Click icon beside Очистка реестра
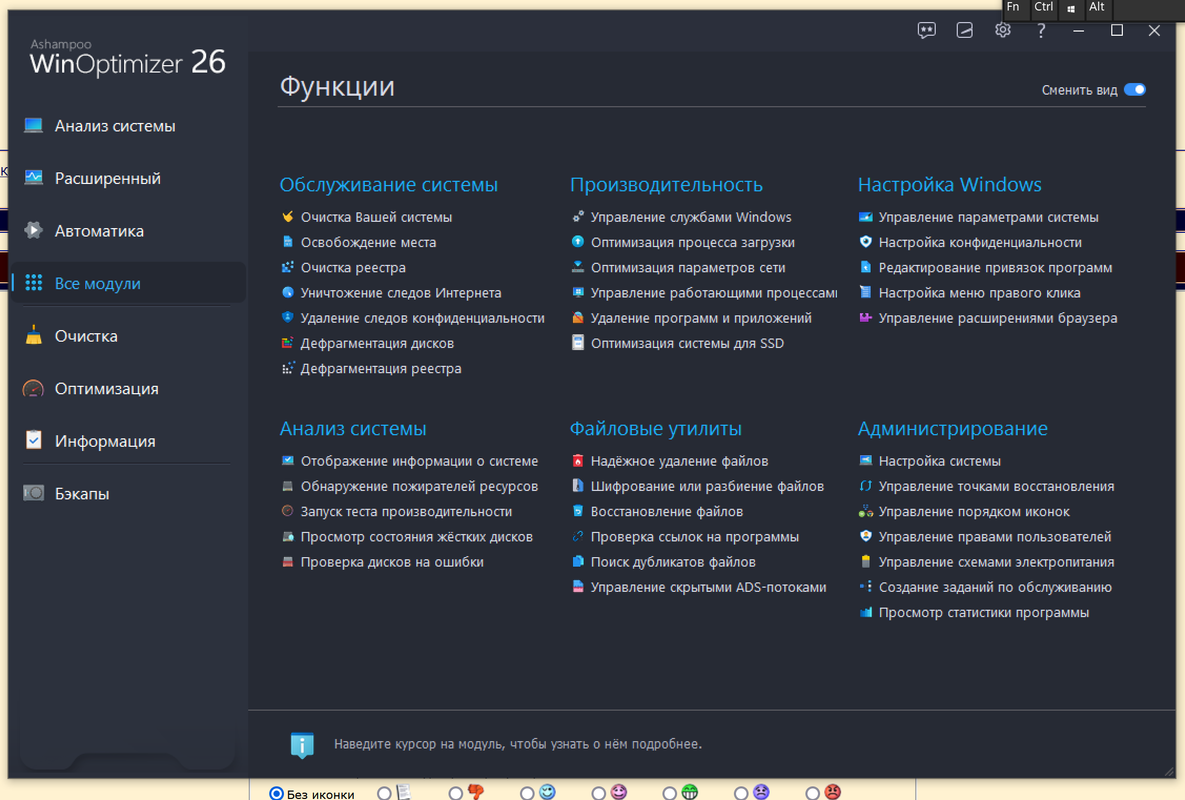The height and width of the screenshot is (800, 1185). tap(287, 267)
